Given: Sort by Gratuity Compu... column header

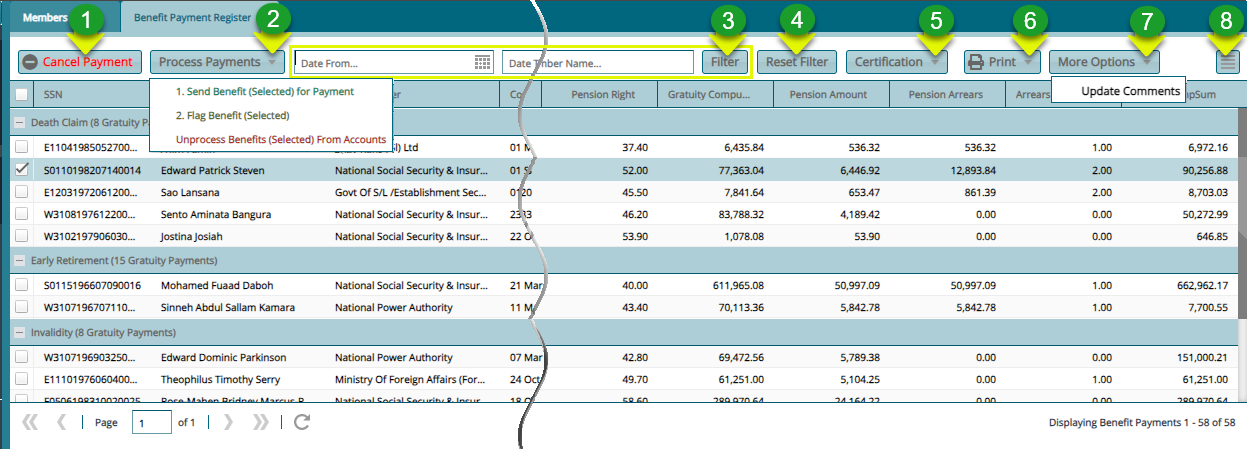Looking at the screenshot, I should [715, 95].
